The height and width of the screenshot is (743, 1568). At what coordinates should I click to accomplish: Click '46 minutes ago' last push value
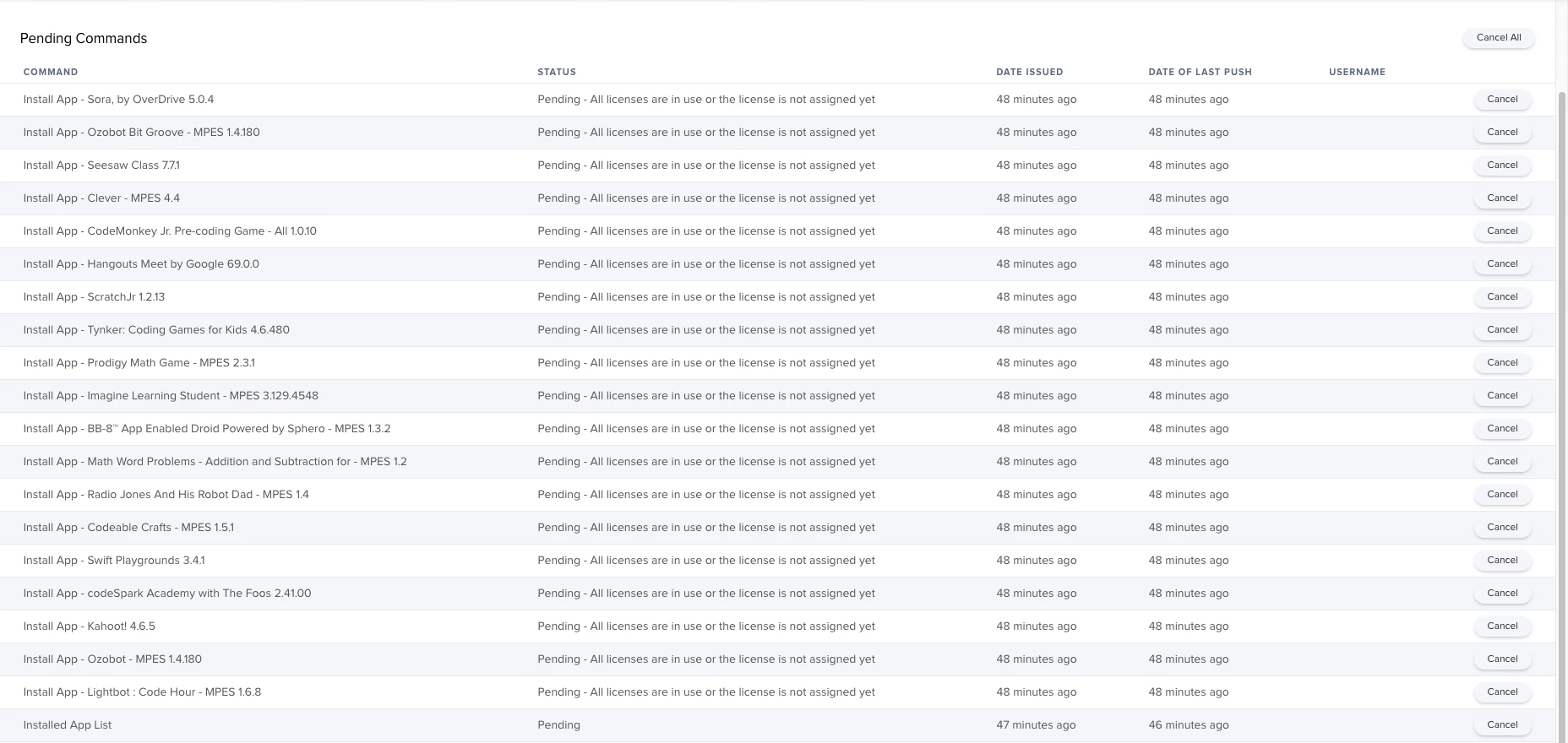pyautogui.click(x=1189, y=725)
